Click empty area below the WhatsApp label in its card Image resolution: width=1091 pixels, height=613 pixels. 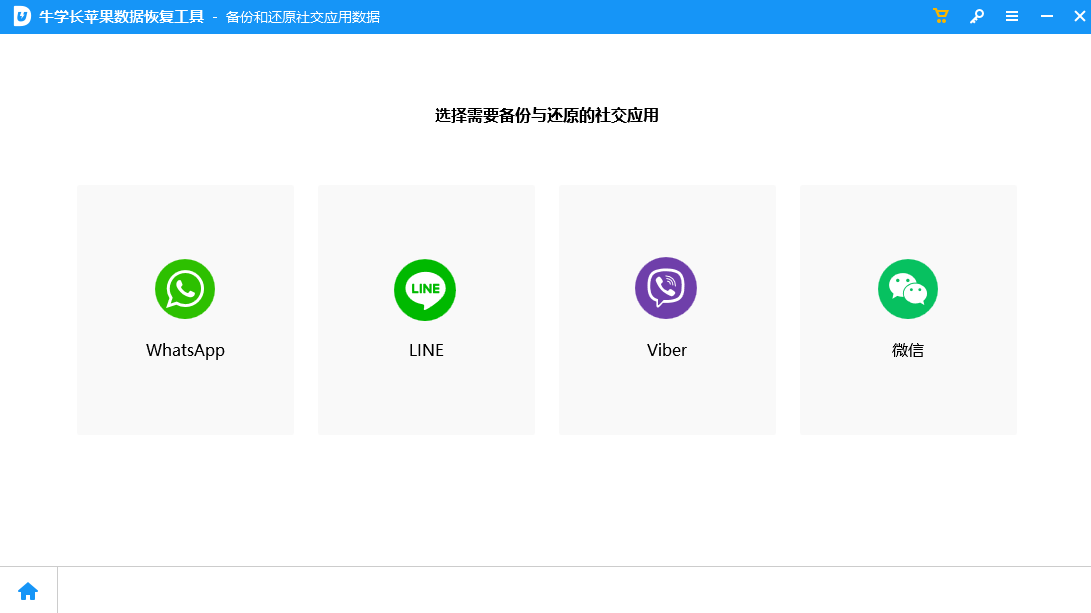[x=185, y=400]
